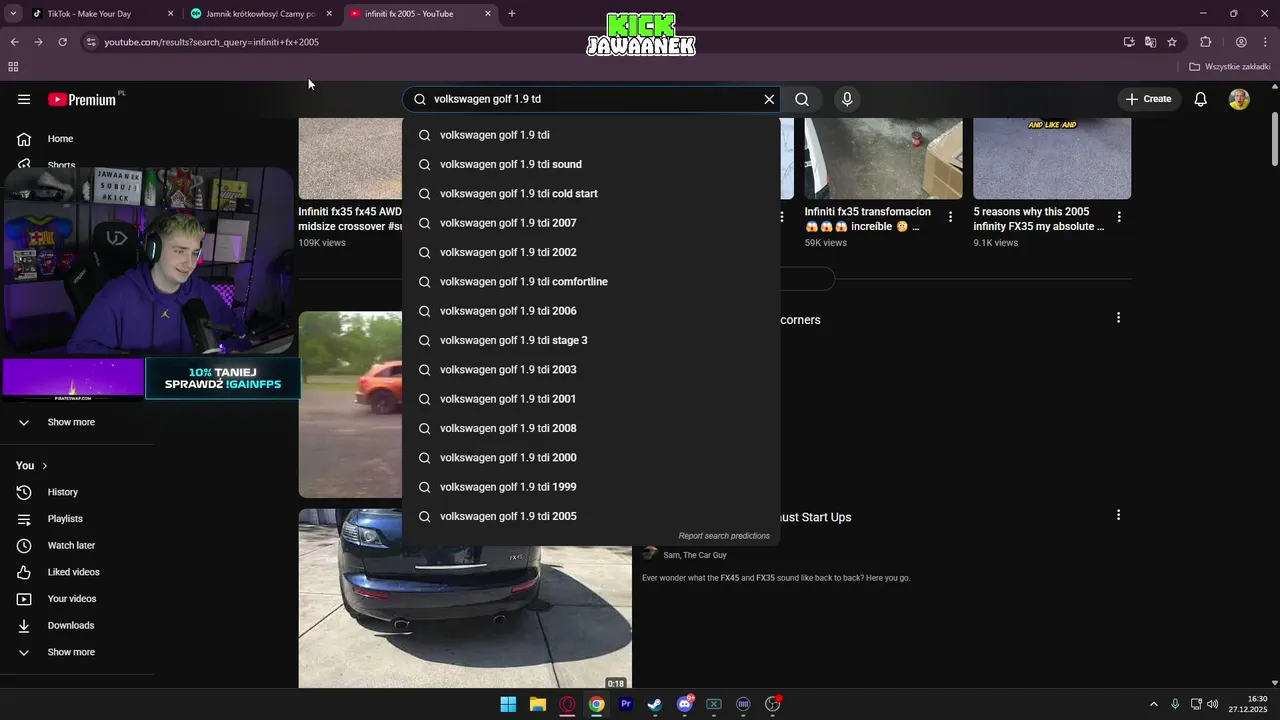The width and height of the screenshot is (1280, 720).
Task: Reload the page
Action: click(x=62, y=42)
